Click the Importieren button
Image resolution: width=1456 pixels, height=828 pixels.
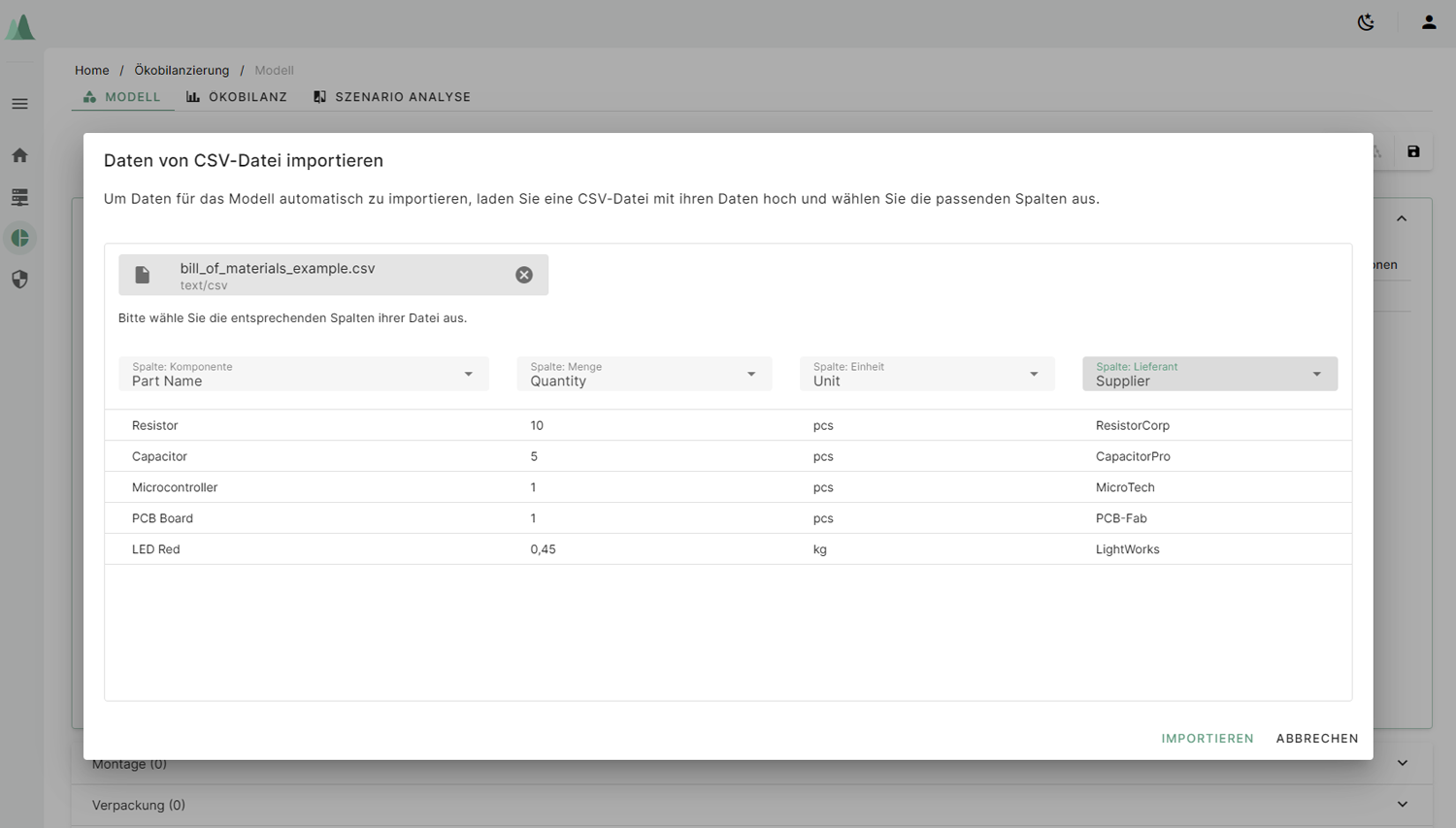pos(1207,739)
